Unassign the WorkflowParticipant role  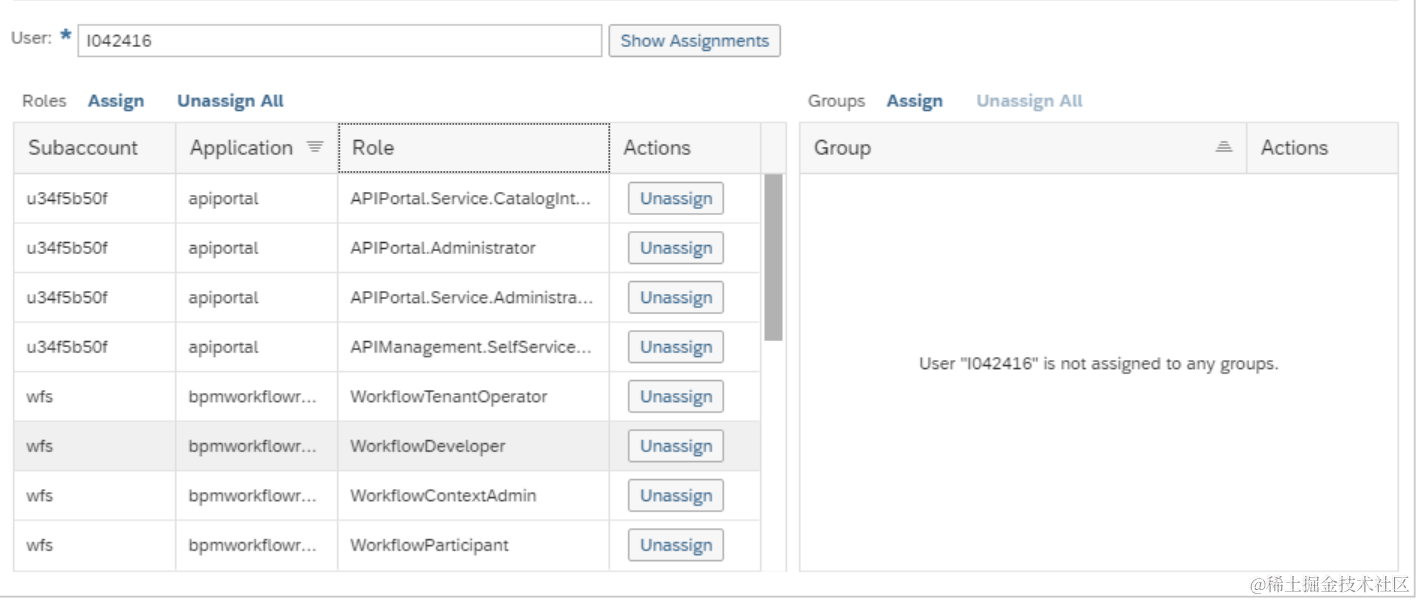coord(675,545)
